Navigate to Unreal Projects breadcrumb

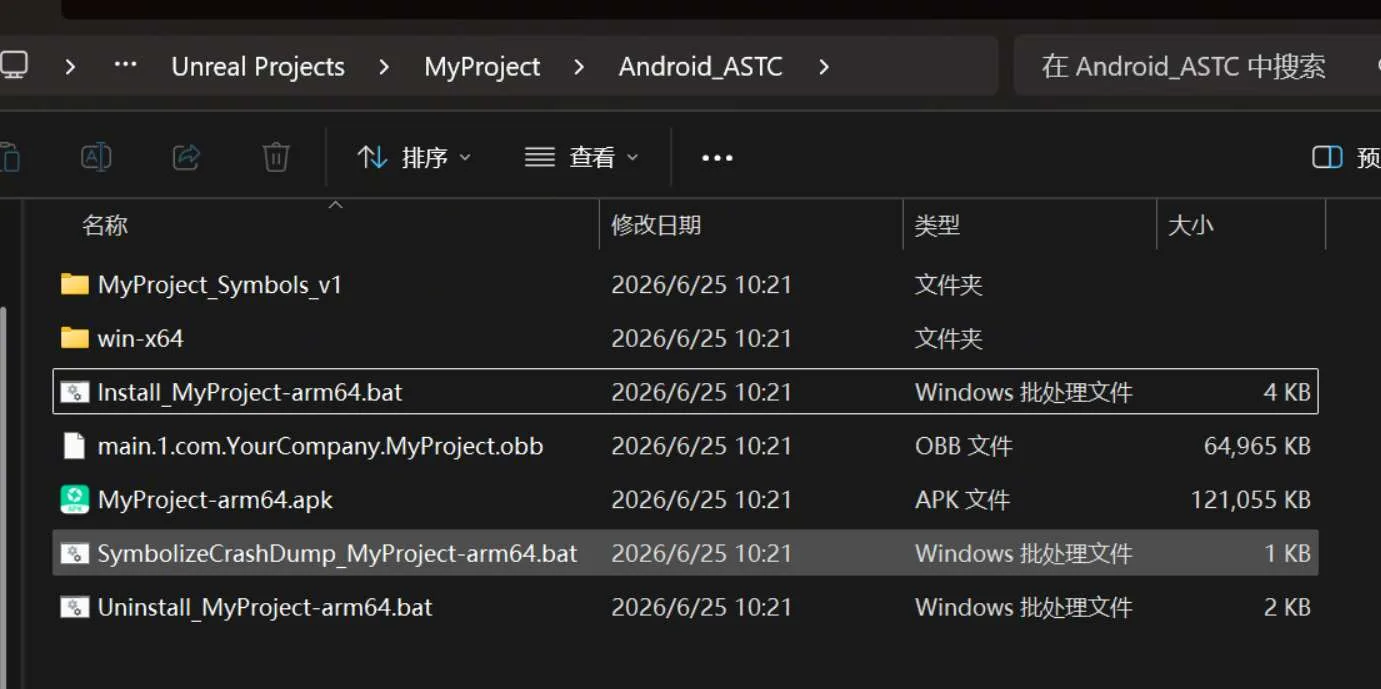coord(258,67)
